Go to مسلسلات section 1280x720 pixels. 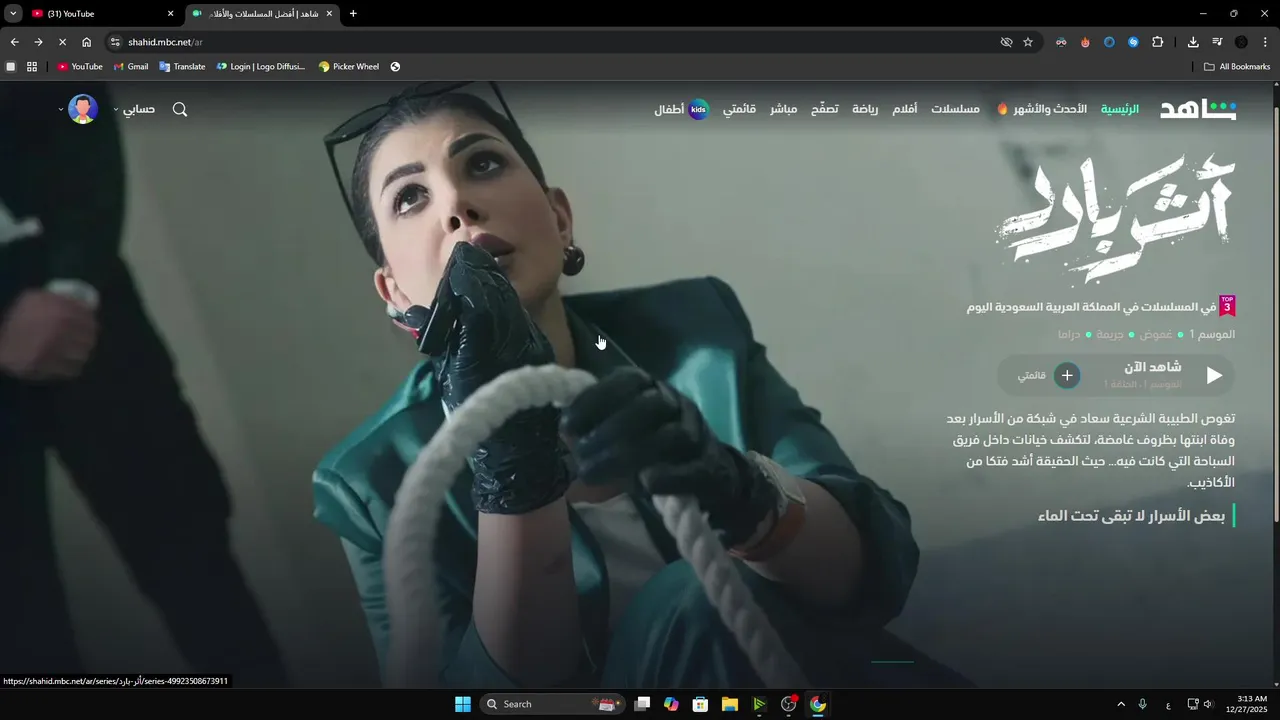point(955,109)
